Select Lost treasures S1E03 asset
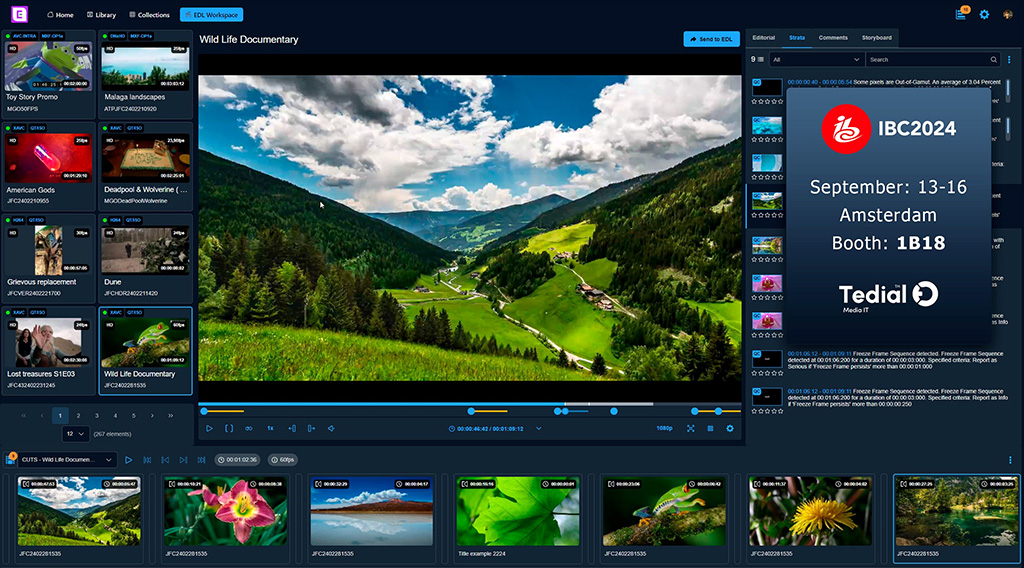The height and width of the screenshot is (568, 1024). pyautogui.click(x=48, y=350)
